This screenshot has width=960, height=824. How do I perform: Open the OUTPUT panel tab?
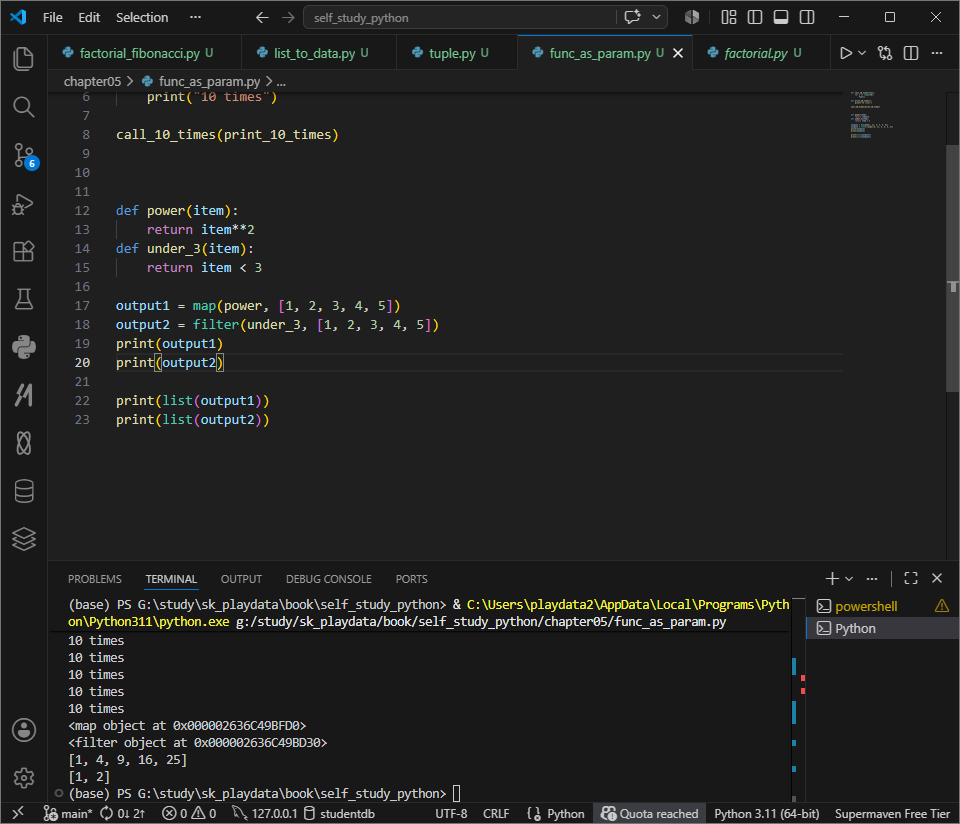click(241, 579)
